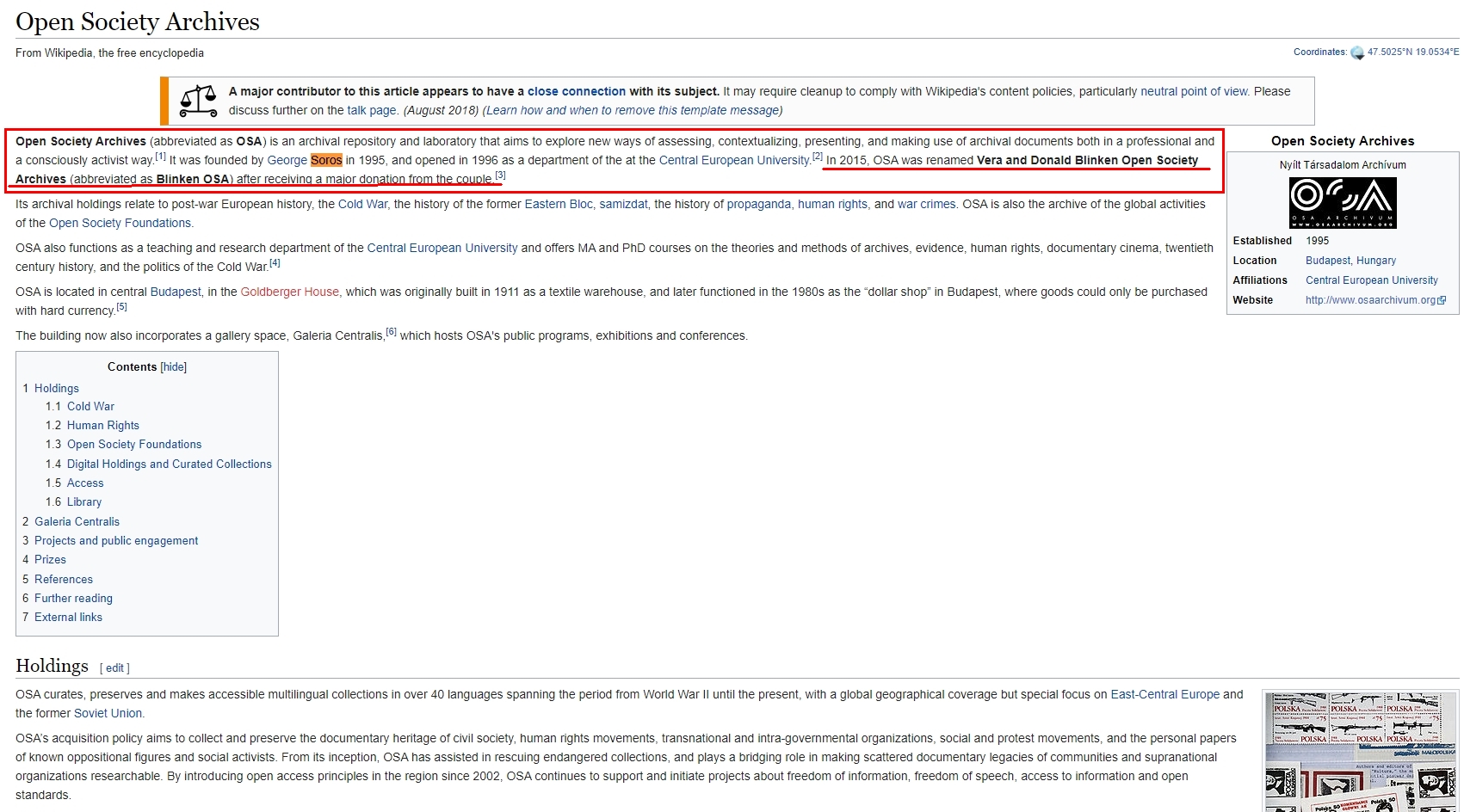Edit the Holdings section
Viewport: 1464px width, 812px height.
(115, 668)
